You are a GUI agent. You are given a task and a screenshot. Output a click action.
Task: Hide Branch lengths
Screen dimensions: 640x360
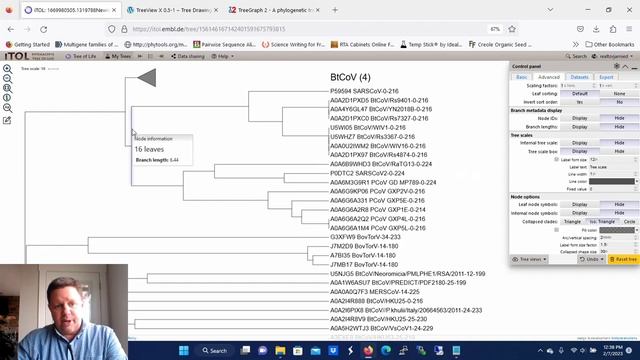(619, 127)
